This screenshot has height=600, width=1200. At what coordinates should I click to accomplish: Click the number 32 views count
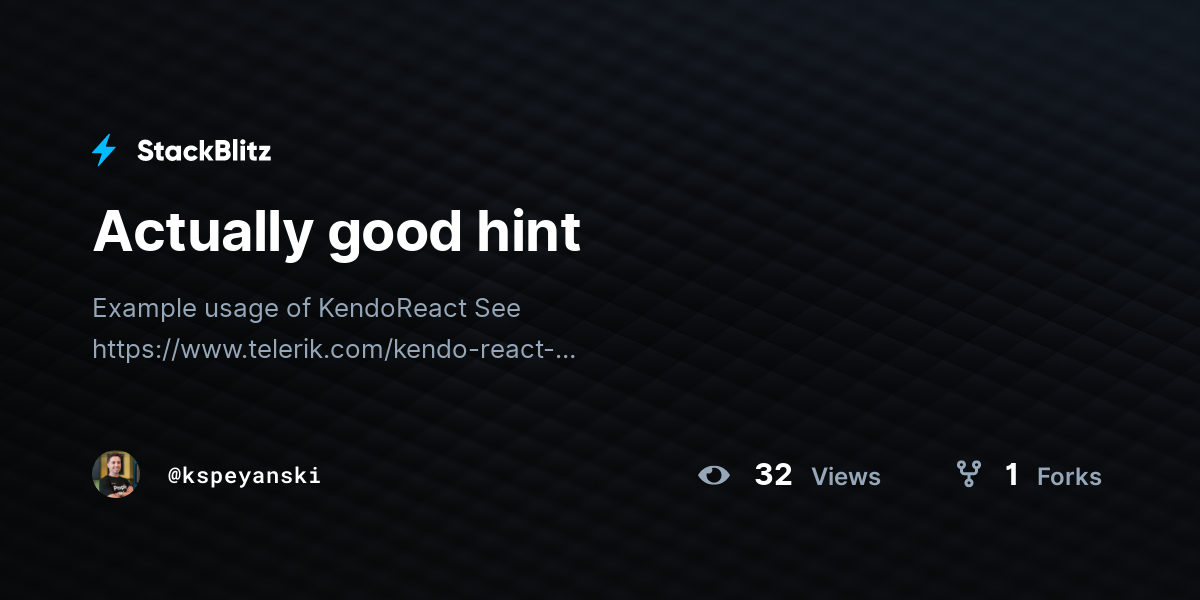[x=773, y=475]
